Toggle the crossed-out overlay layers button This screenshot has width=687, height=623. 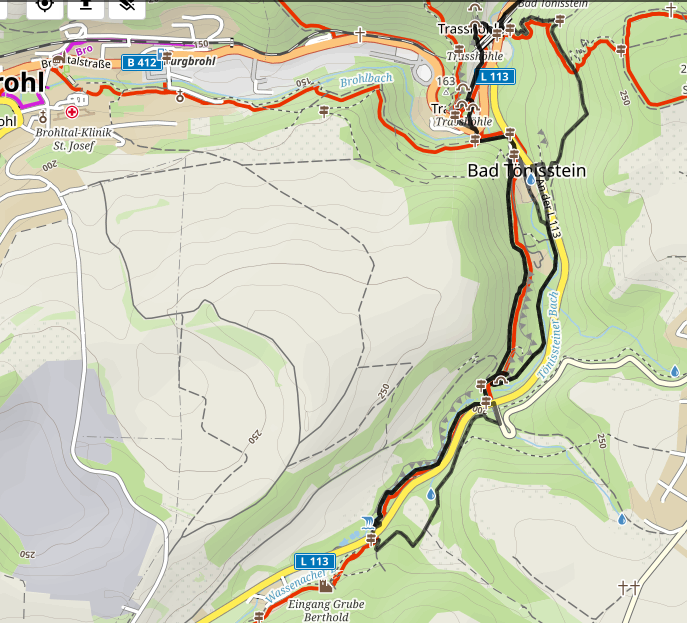pyautogui.click(x=127, y=5)
